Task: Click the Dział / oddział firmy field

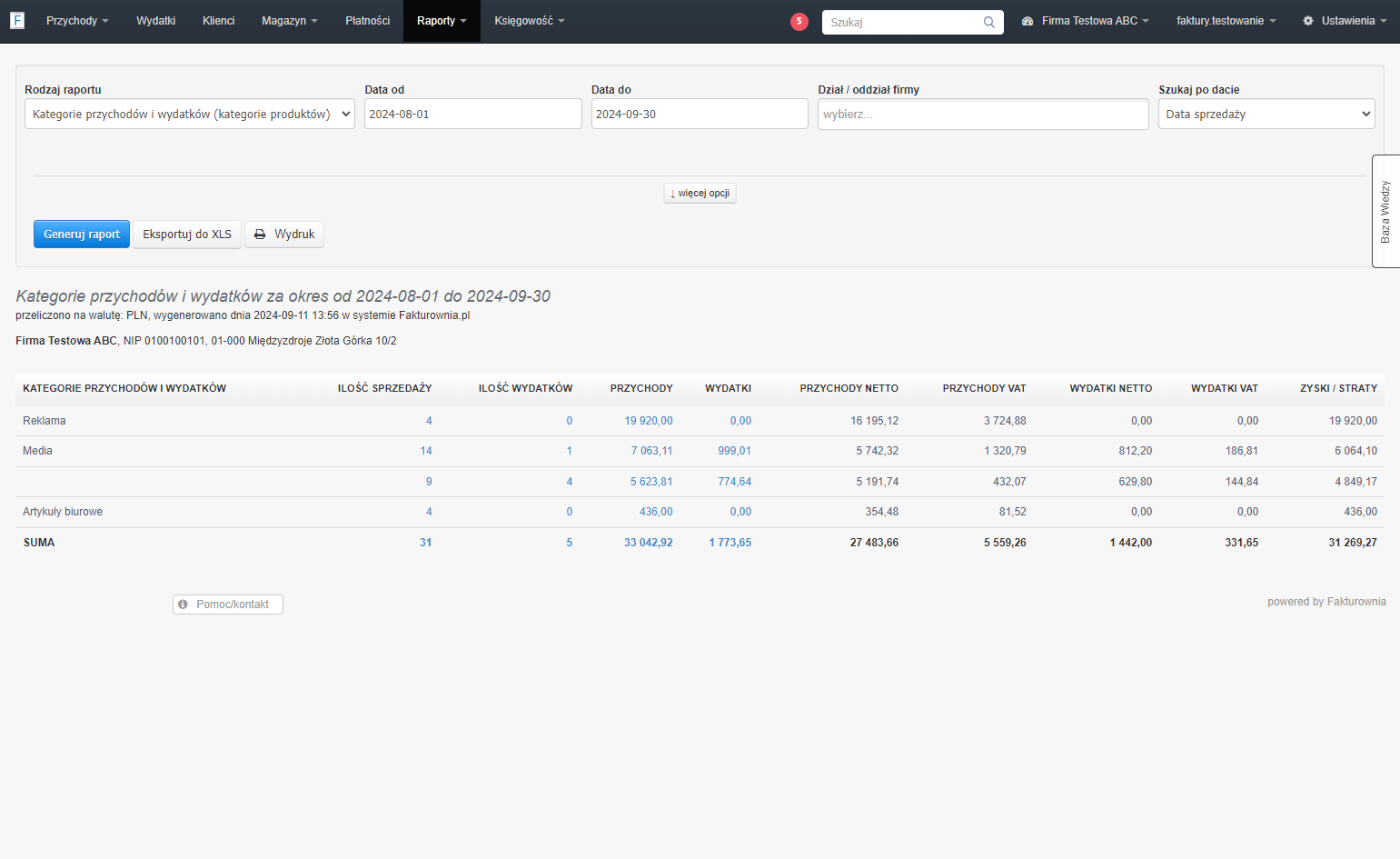Action: pos(983,114)
